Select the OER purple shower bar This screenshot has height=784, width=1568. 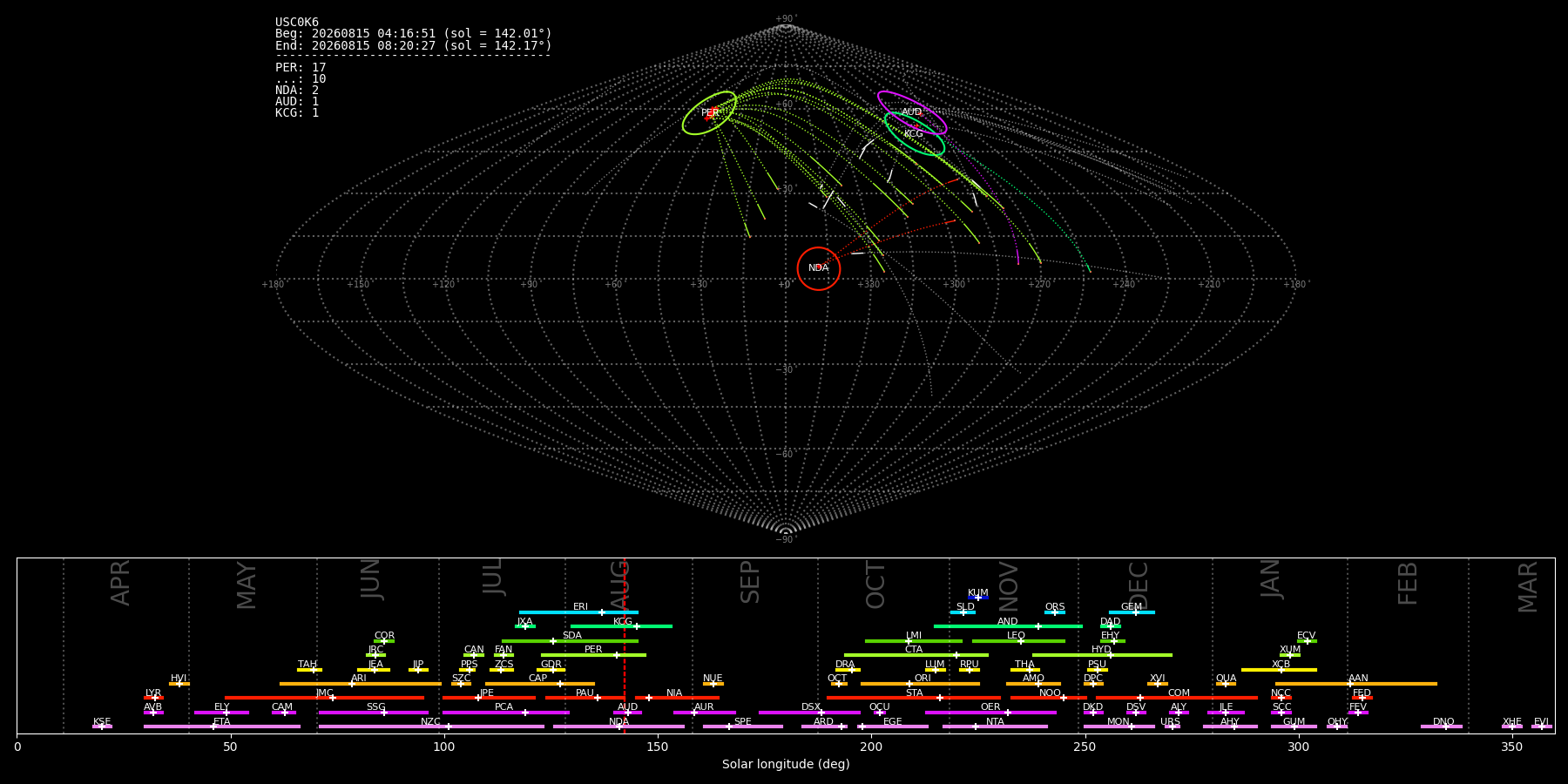[x=990, y=713]
